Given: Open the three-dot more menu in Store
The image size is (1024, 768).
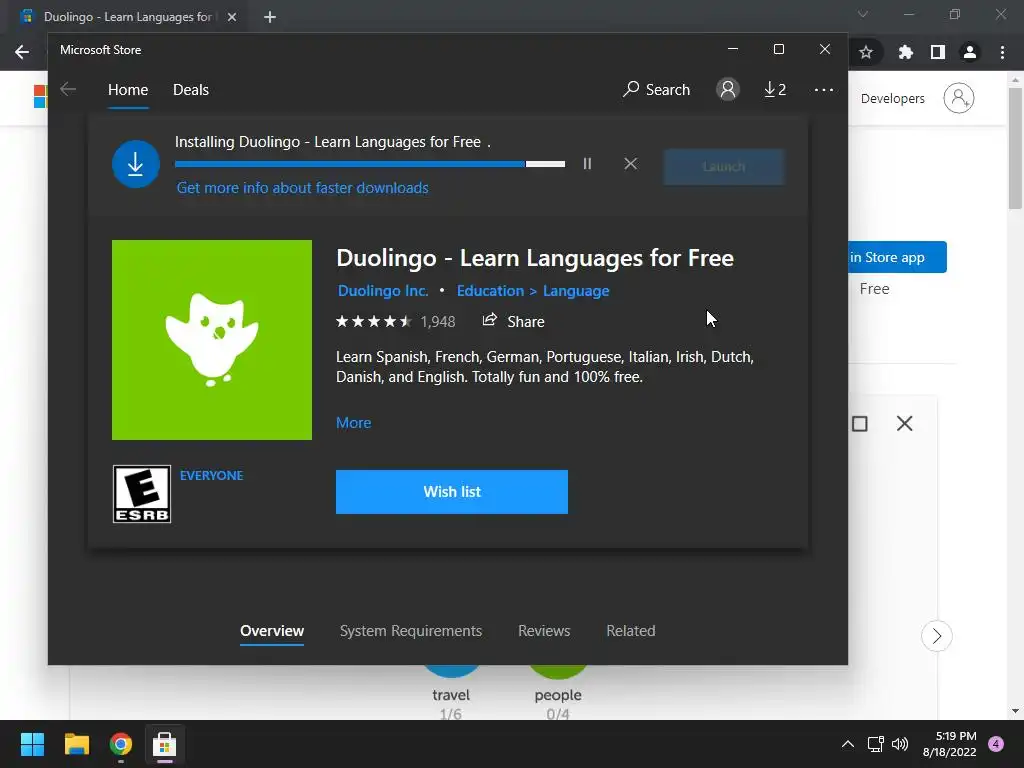Looking at the screenshot, I should [x=824, y=89].
